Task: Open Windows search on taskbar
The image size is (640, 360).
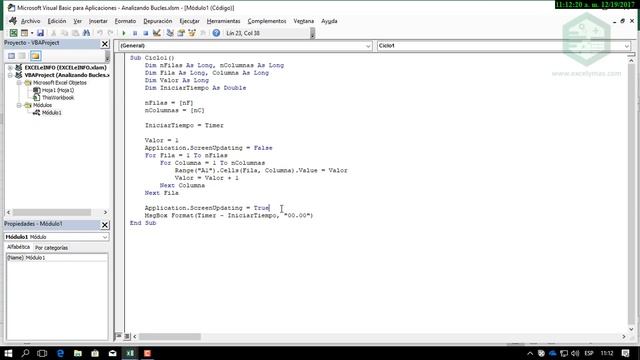Action: tap(25, 353)
